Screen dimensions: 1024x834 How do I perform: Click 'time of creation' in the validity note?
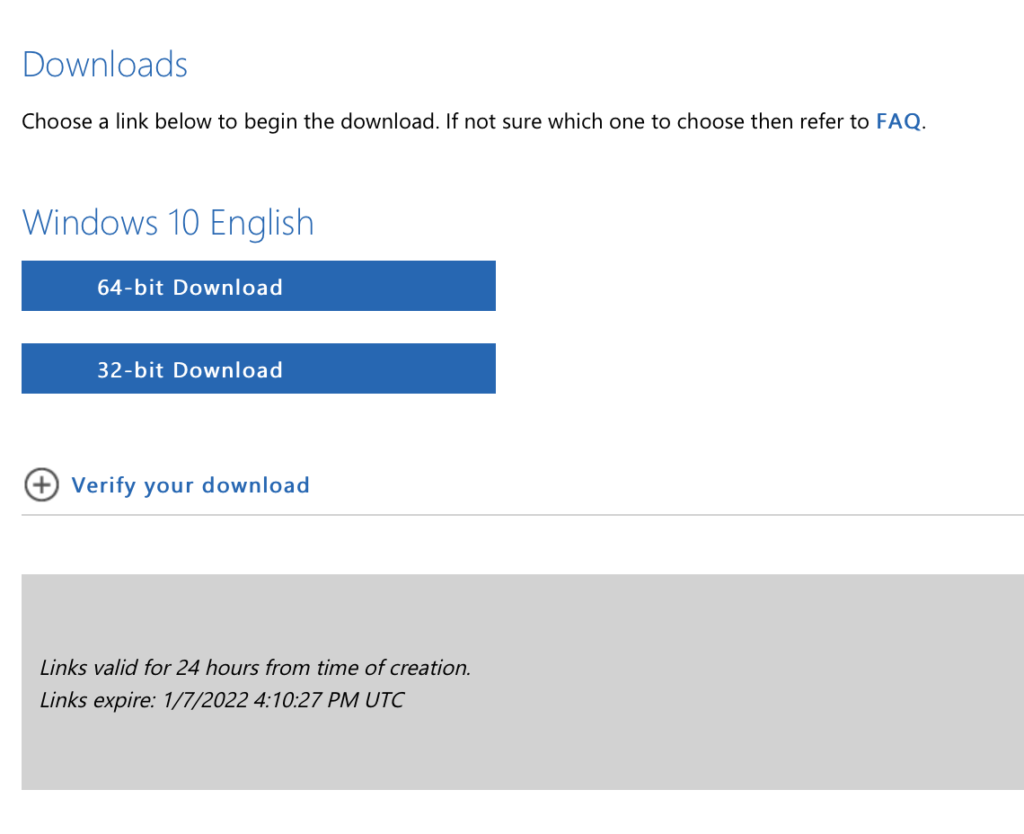tap(393, 667)
